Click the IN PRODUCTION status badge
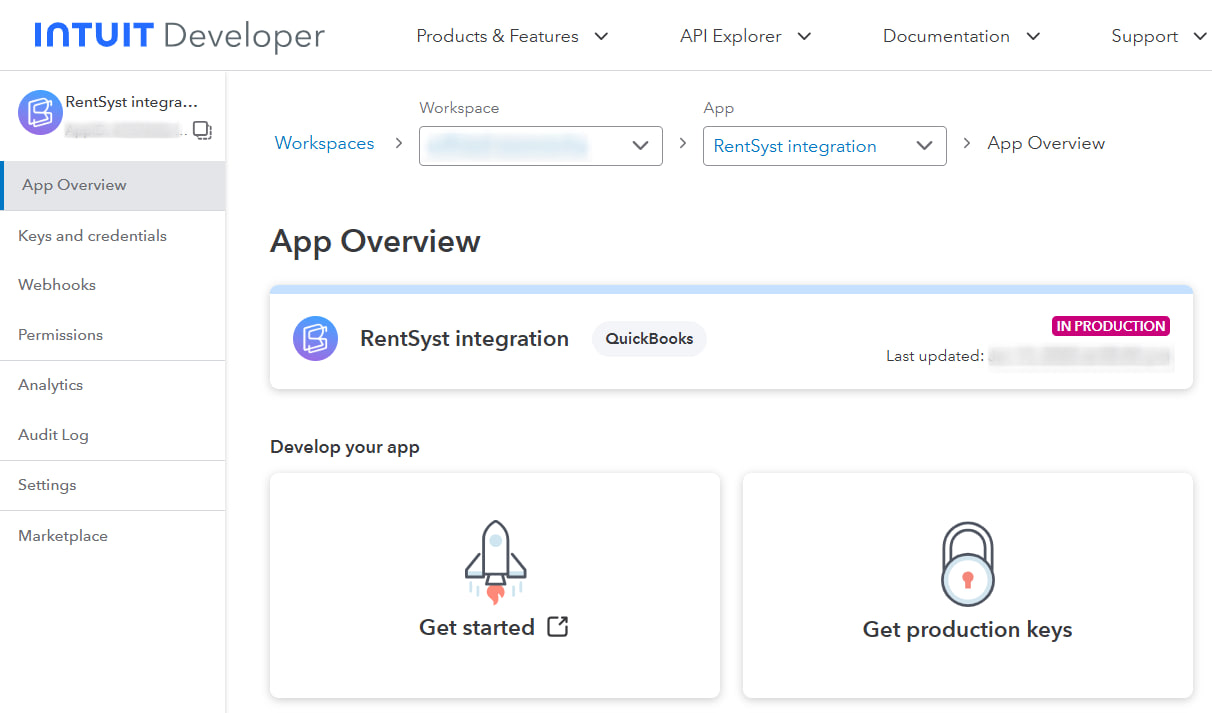 coord(1111,326)
